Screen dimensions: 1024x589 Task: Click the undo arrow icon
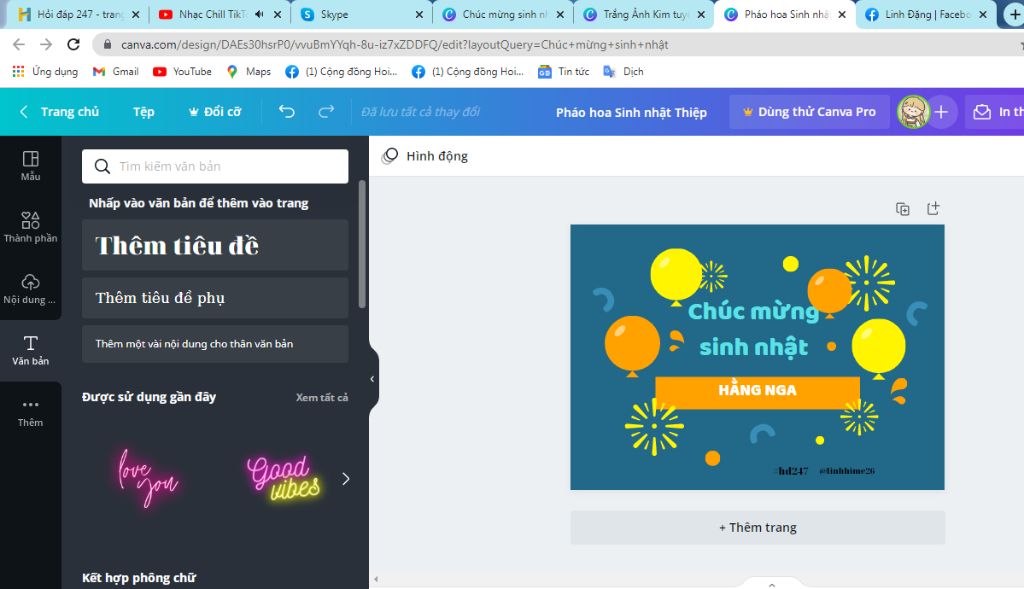click(x=287, y=112)
